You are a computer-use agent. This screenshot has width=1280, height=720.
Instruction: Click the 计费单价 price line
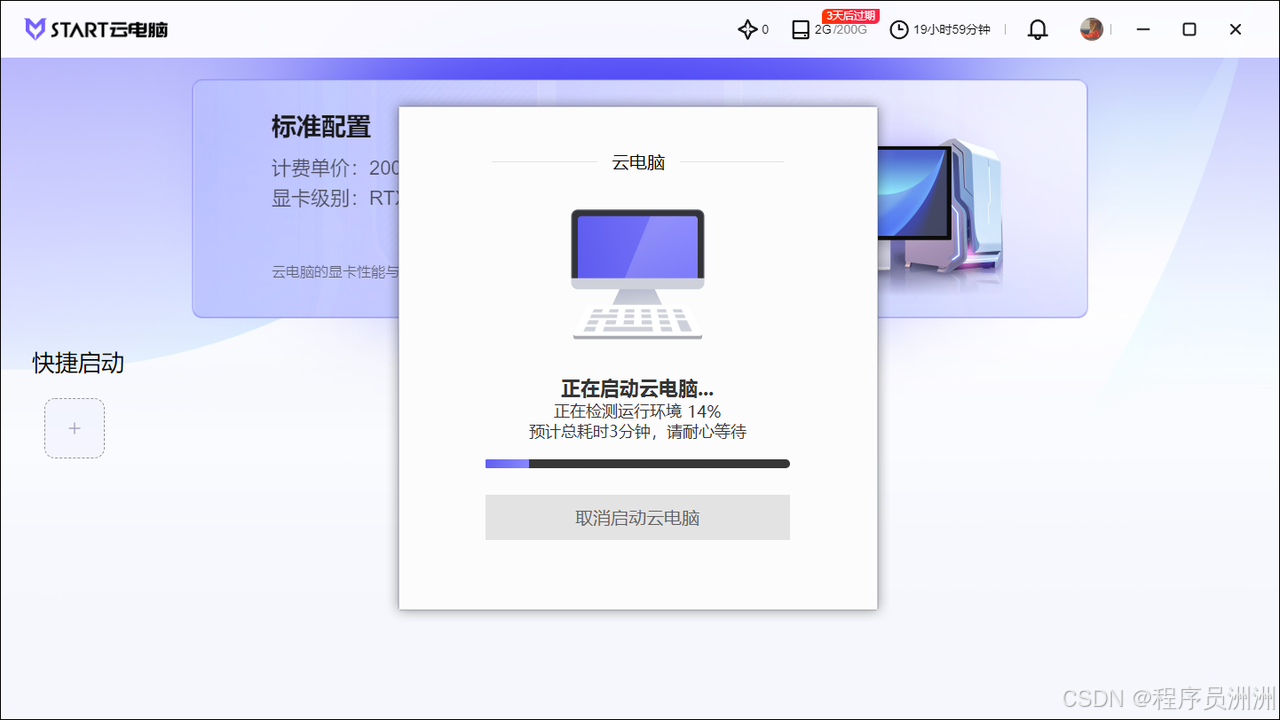tap(335, 167)
